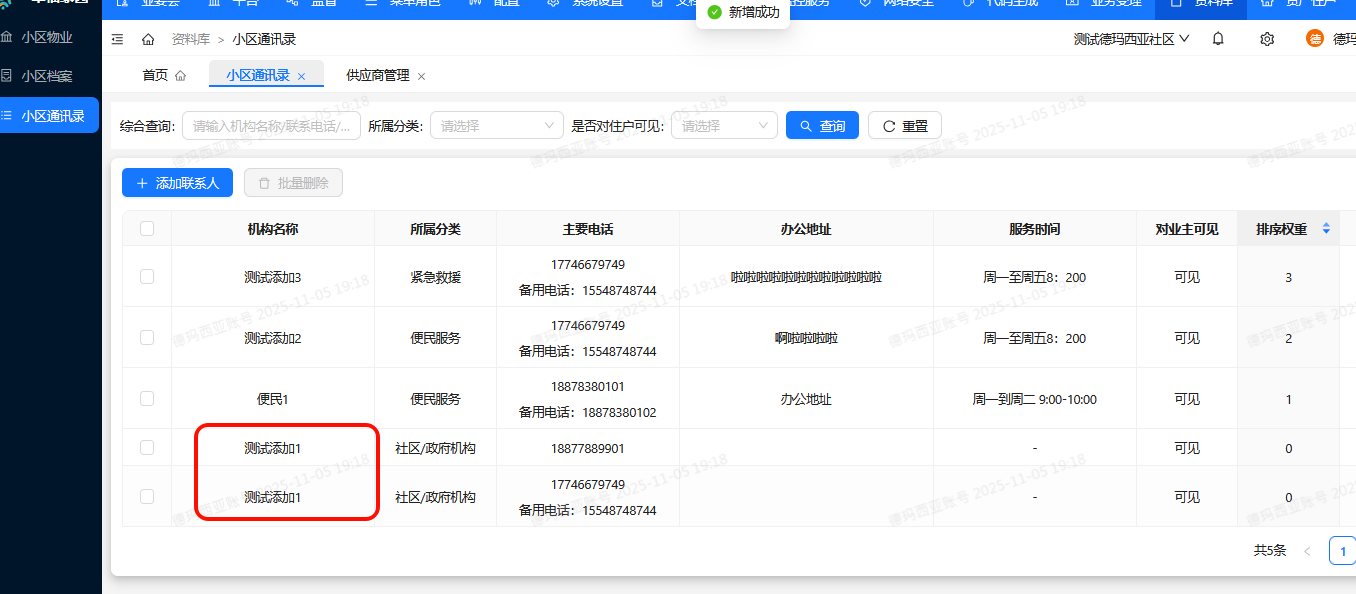Click the home icon in breadcrumb
The image size is (1356, 594).
click(x=148, y=39)
